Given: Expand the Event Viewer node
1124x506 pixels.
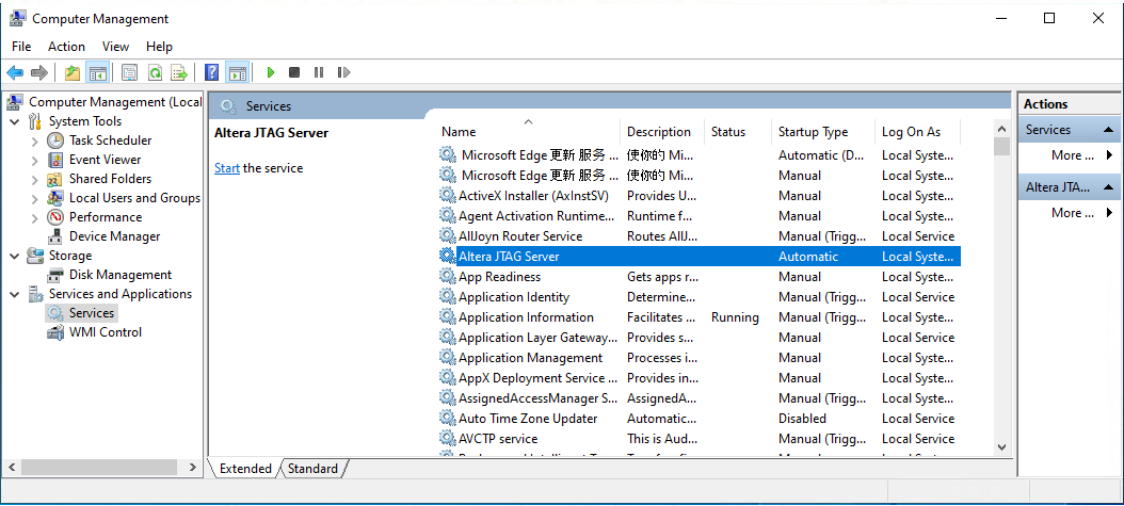Looking at the screenshot, I should click(35, 160).
